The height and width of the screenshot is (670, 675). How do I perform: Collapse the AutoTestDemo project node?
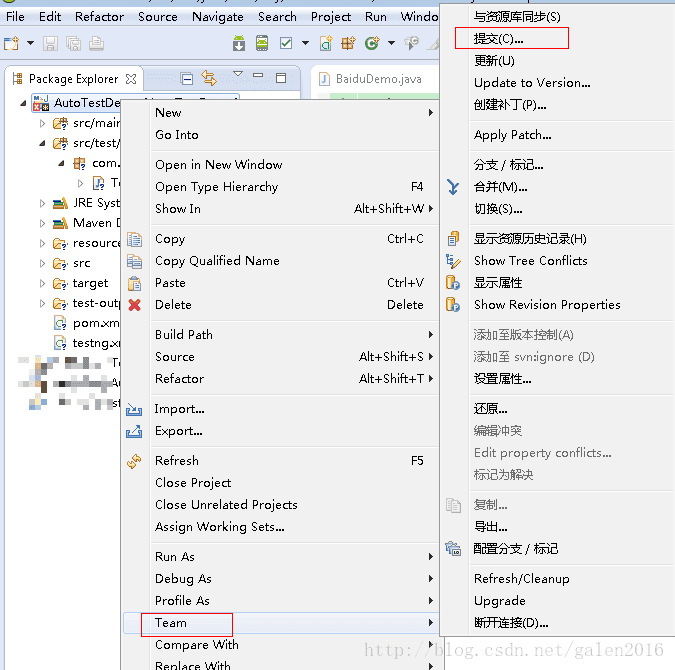23,103
